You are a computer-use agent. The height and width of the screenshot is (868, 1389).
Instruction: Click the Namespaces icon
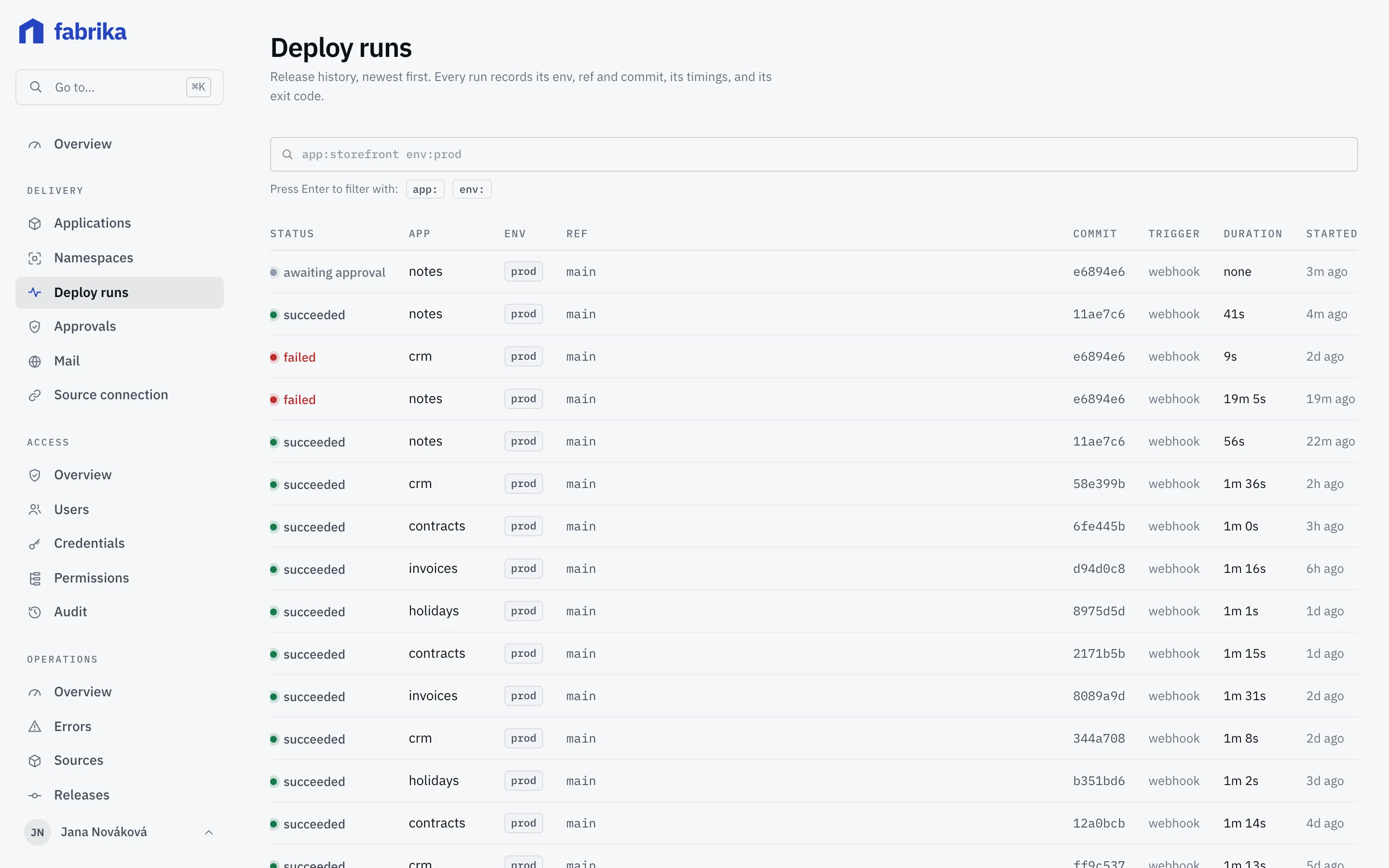[x=35, y=258]
